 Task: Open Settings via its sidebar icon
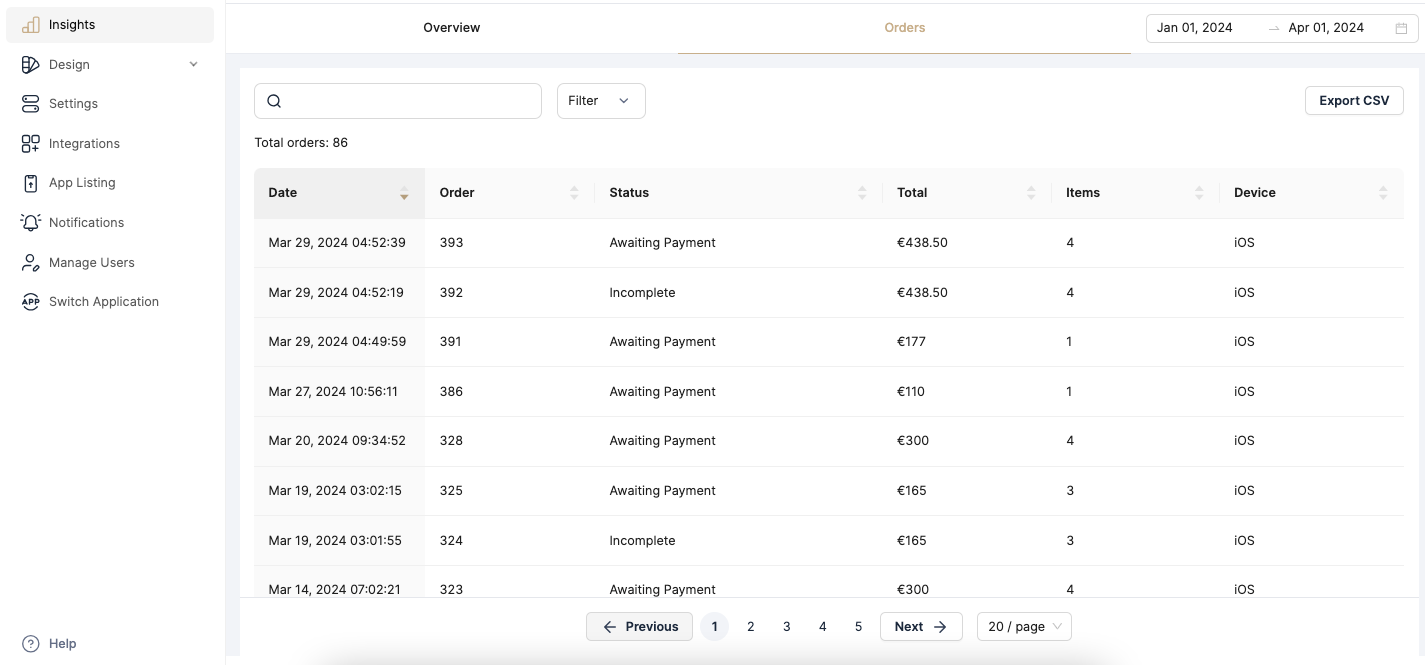(31, 104)
